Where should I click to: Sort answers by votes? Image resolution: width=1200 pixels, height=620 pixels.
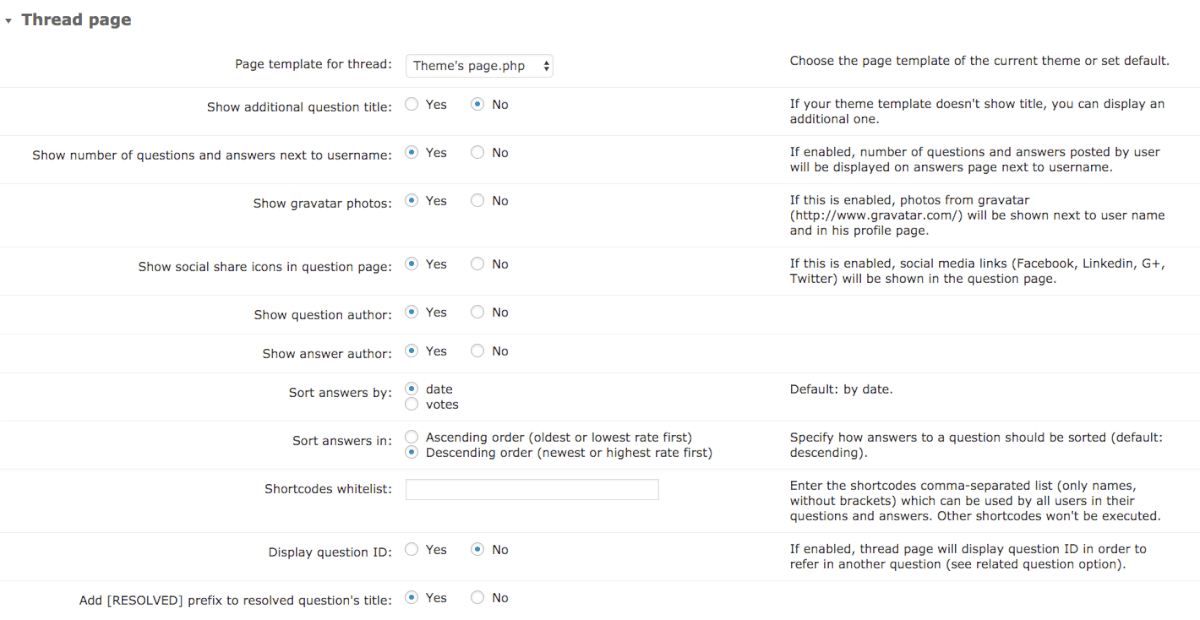pyautogui.click(x=412, y=404)
